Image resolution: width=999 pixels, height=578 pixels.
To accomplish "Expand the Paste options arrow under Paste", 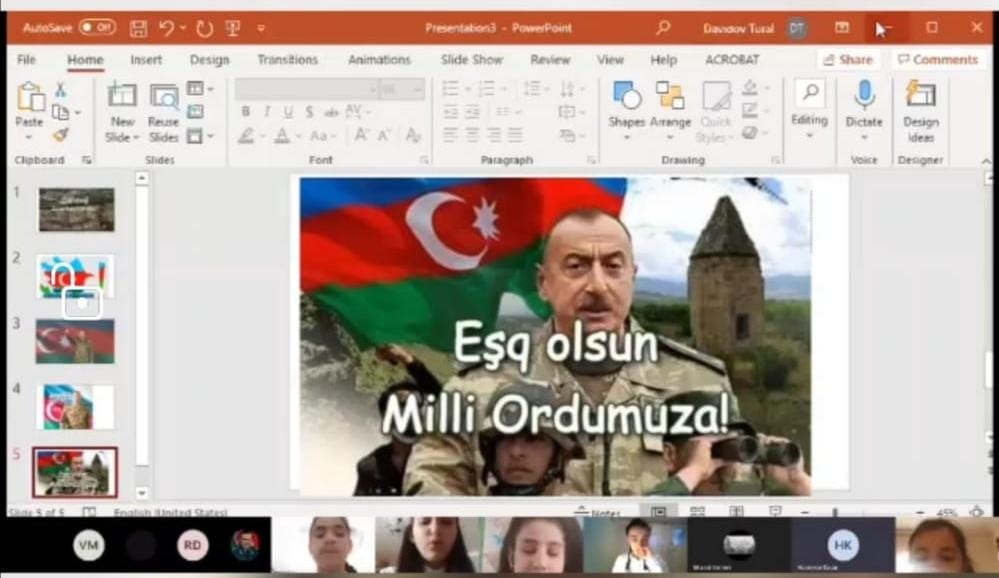I will click(29, 137).
